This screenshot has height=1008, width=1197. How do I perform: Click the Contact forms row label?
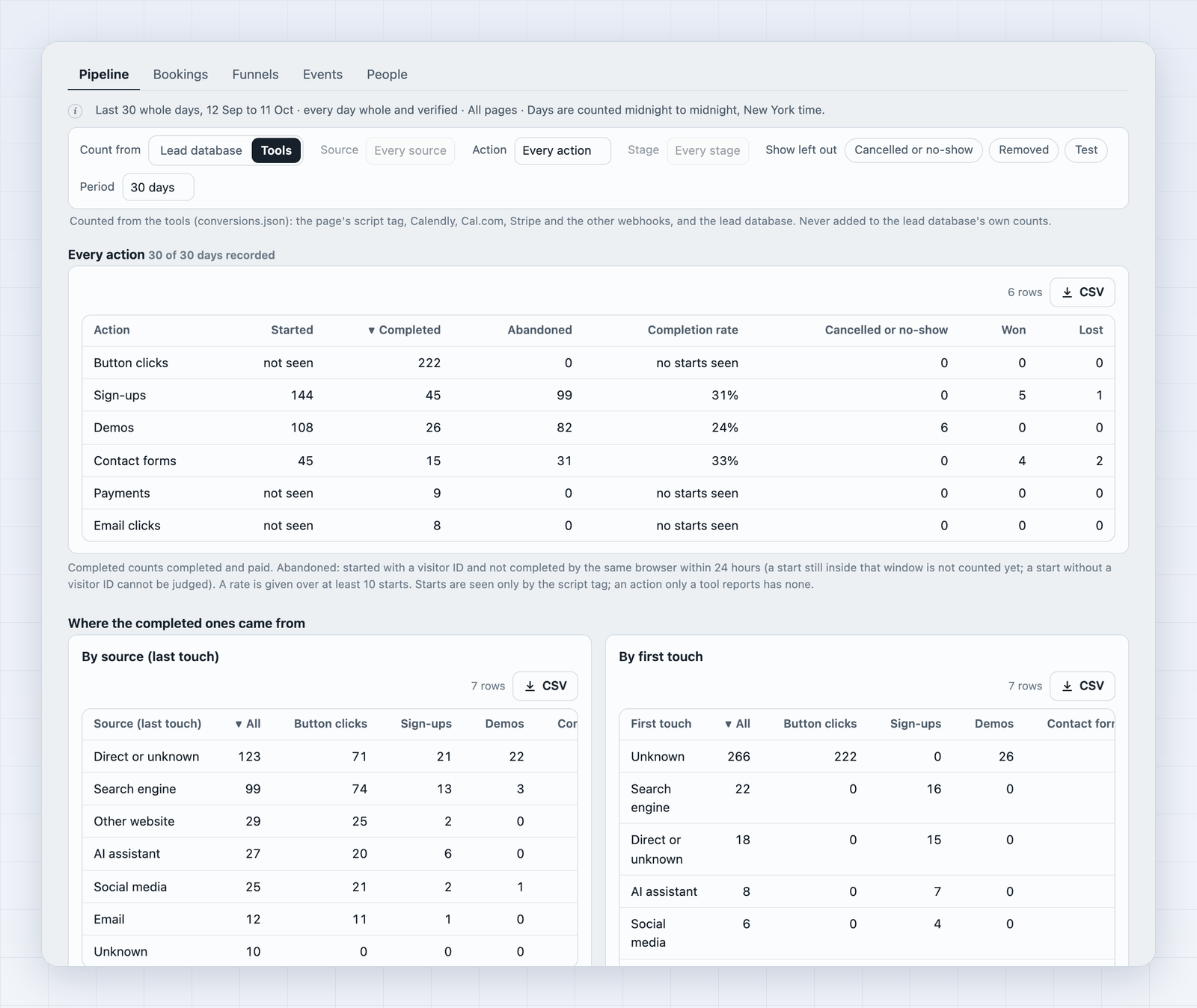pos(135,461)
